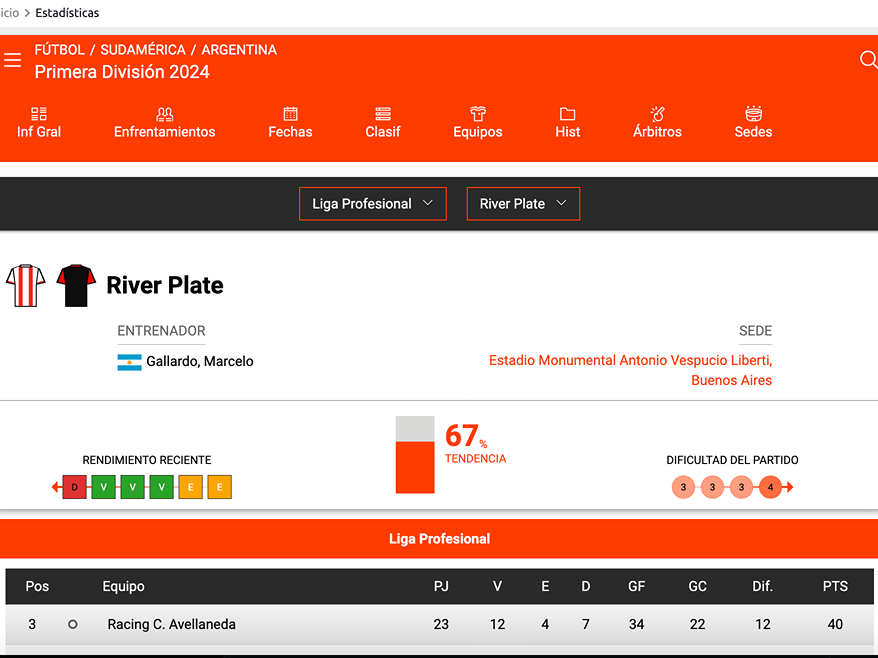Viewport: 878px width, 658px height.
Task: Sort table by PTS column header
Action: click(834, 586)
